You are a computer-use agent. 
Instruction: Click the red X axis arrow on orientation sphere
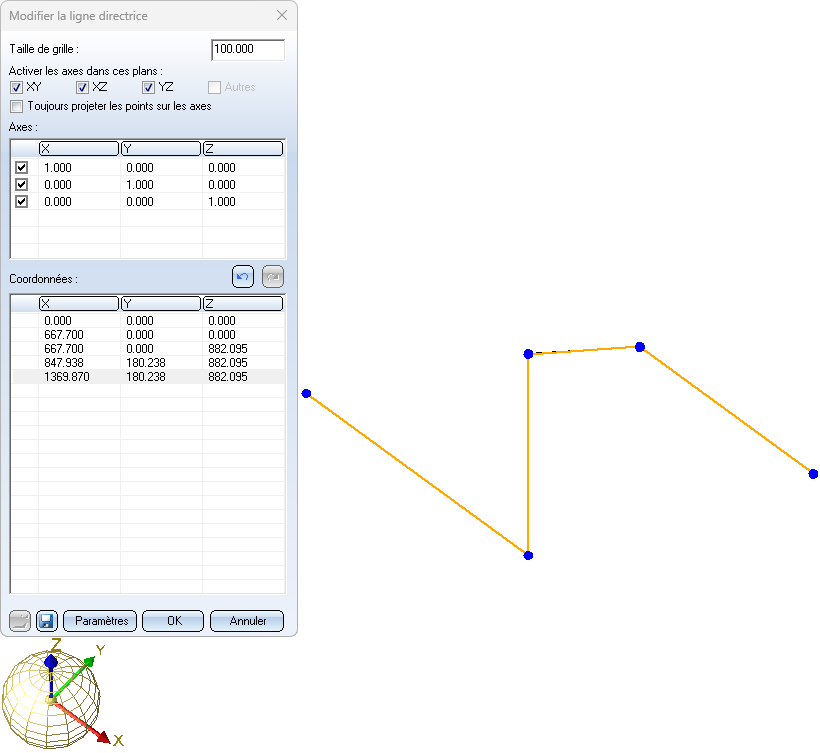[84, 722]
